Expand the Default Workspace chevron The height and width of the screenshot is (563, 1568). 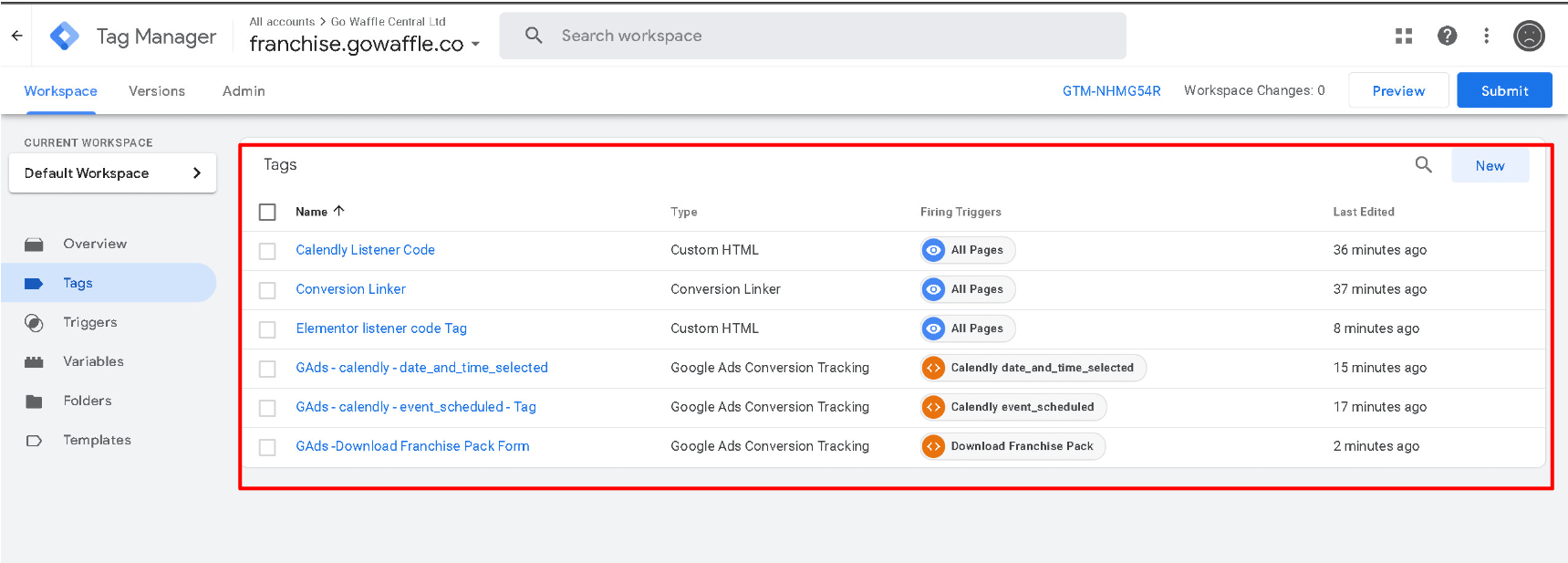click(x=196, y=173)
